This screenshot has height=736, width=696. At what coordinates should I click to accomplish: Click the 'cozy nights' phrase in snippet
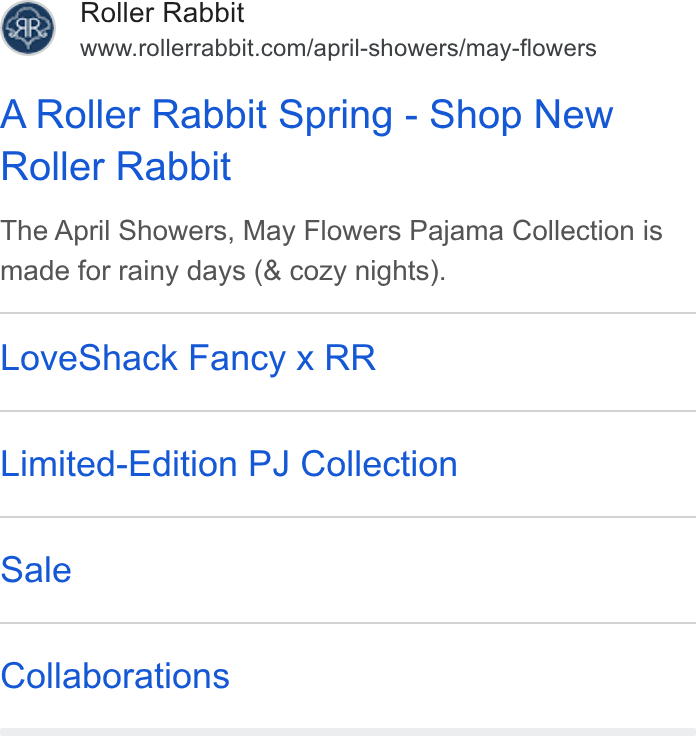364,271
